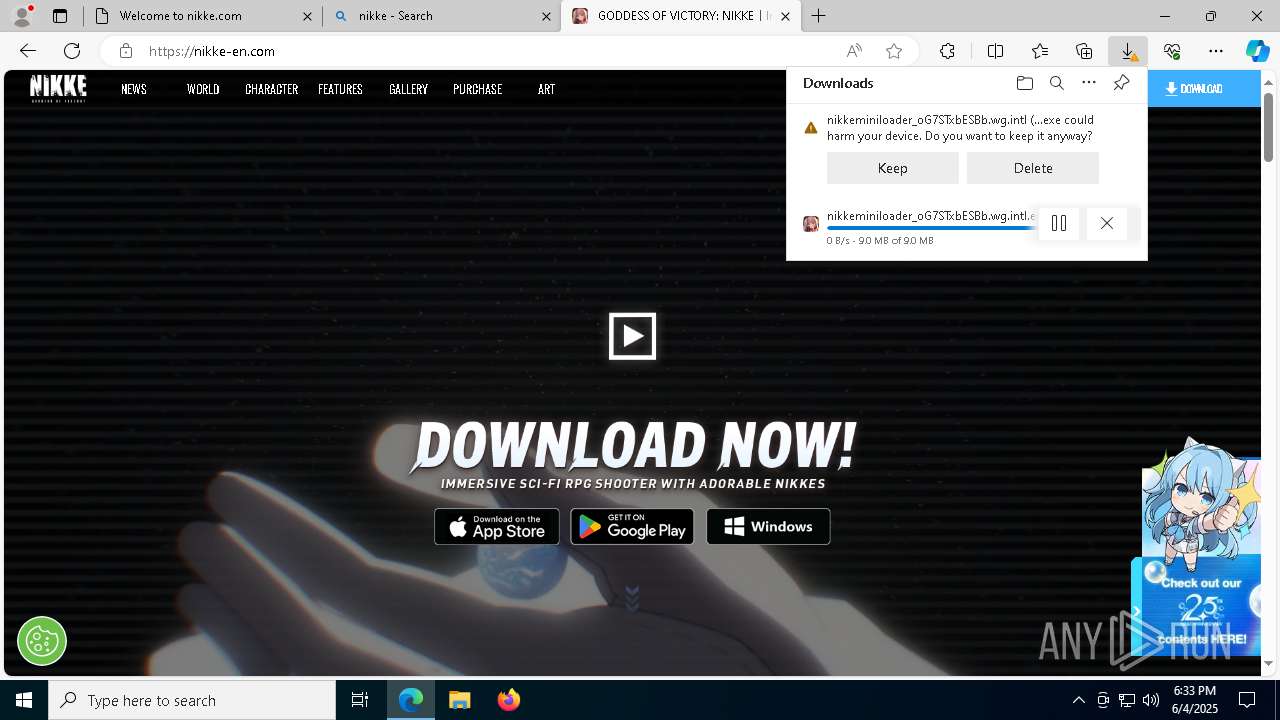Add this page to favorites star
The image size is (1280, 720).
pyautogui.click(x=894, y=51)
